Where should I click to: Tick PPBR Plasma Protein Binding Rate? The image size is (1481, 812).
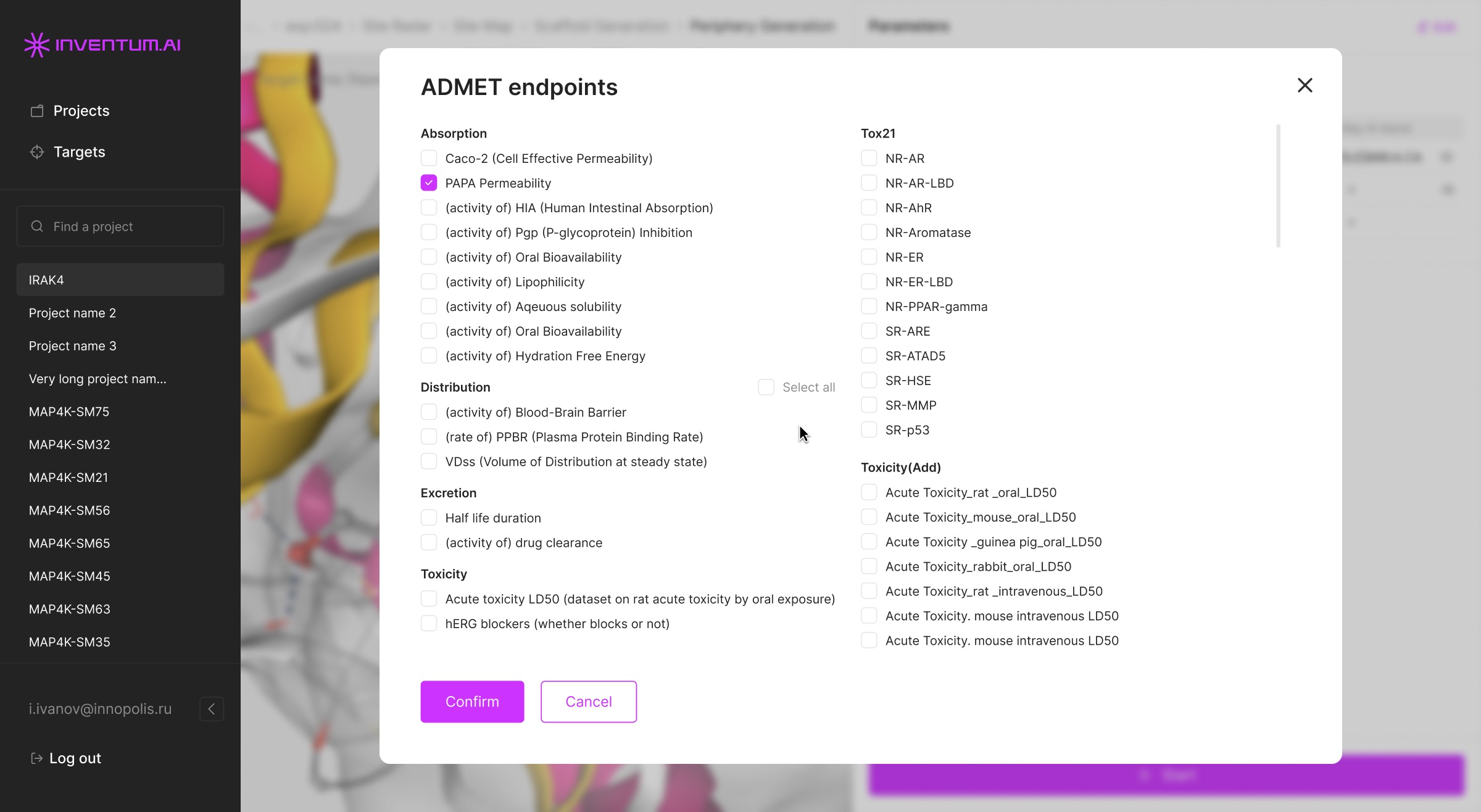coord(429,437)
